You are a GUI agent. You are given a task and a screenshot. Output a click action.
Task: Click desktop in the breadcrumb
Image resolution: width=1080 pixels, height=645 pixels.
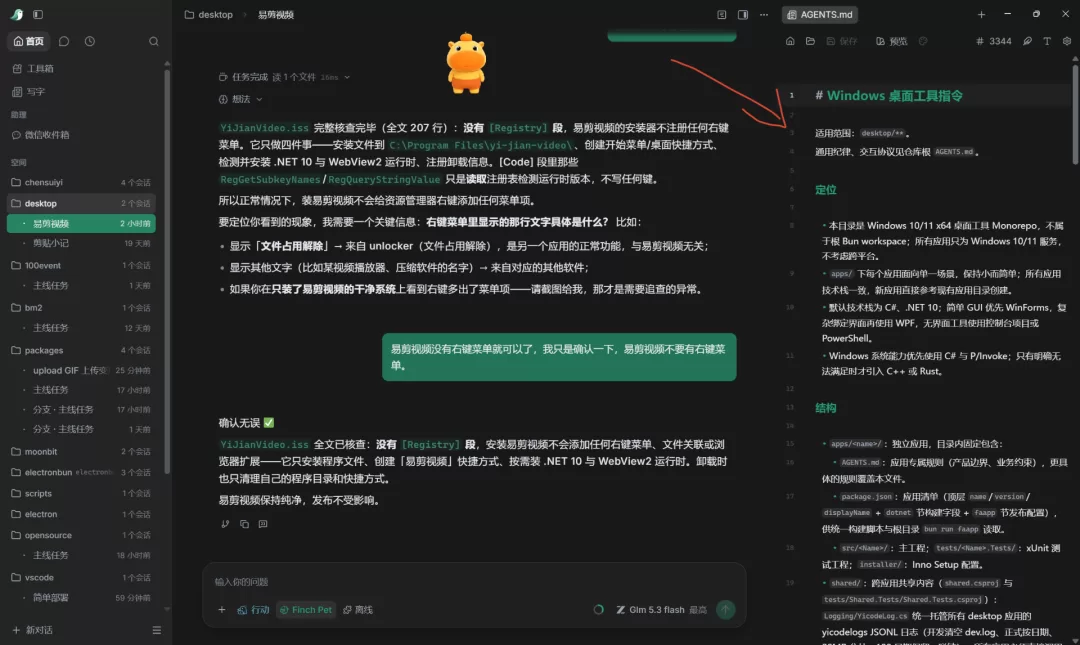(215, 14)
